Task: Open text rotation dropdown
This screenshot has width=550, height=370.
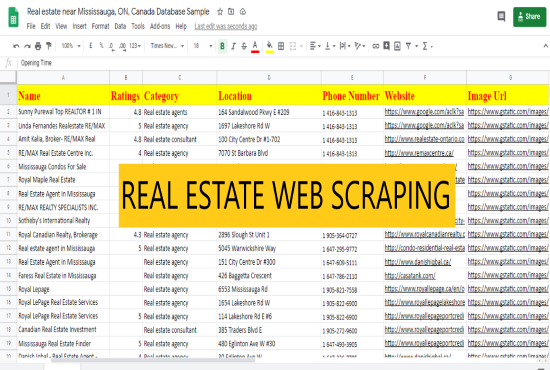Action: click(x=360, y=46)
